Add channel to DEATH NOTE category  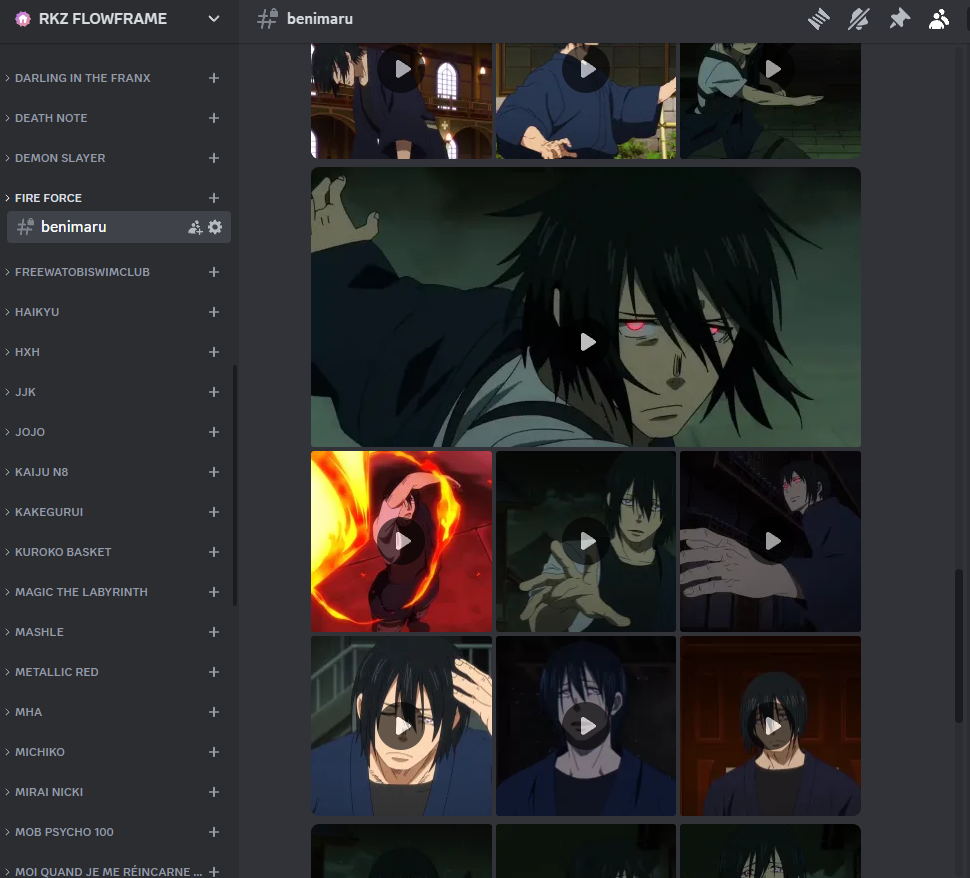(214, 118)
